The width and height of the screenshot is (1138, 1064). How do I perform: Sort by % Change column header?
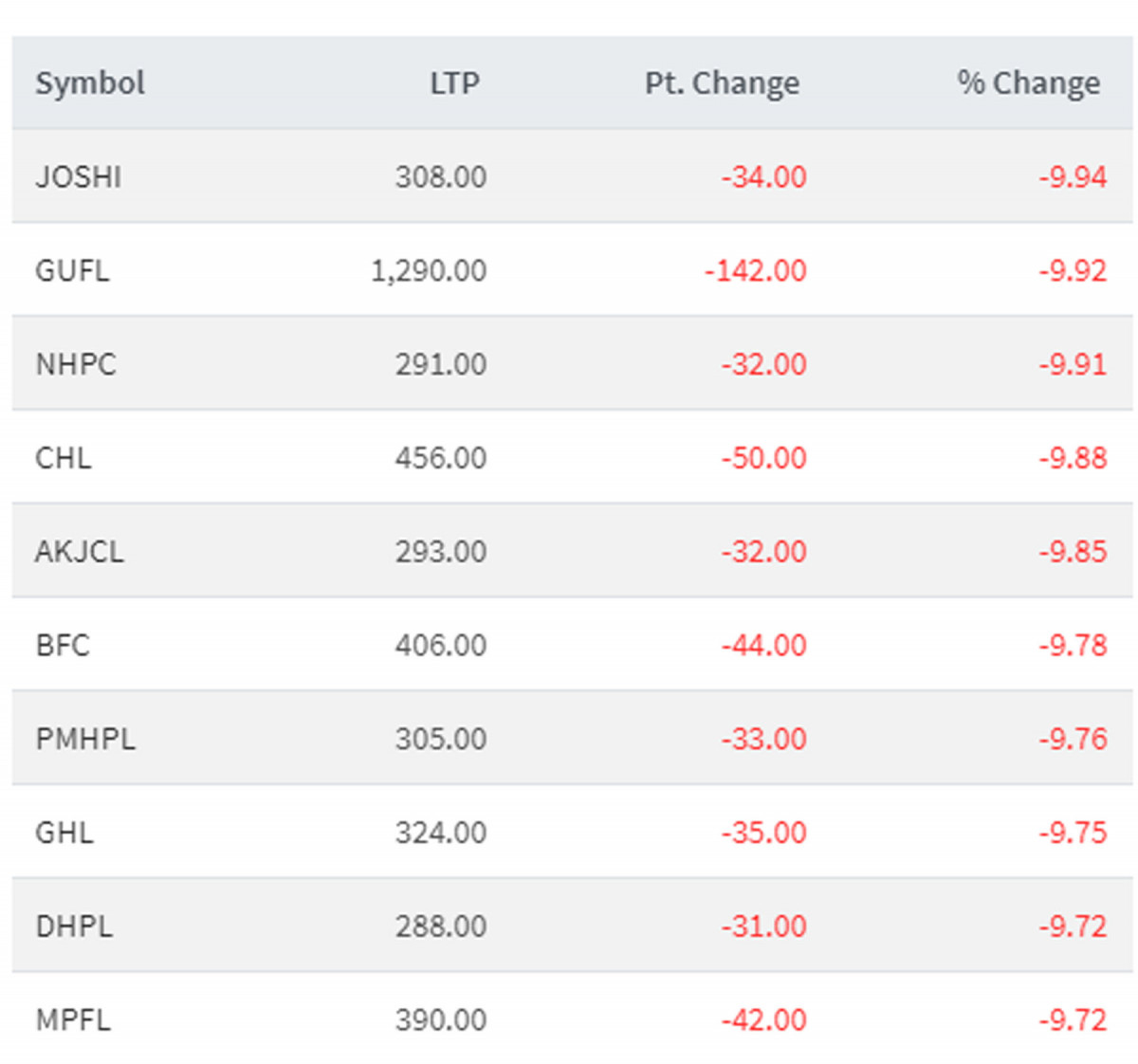(x=1028, y=83)
